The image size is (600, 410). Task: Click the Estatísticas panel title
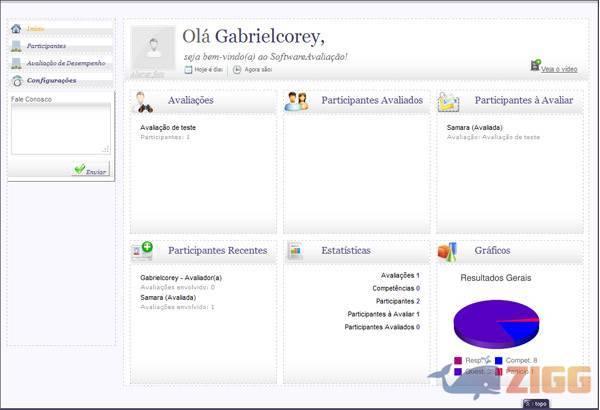pos(346,250)
